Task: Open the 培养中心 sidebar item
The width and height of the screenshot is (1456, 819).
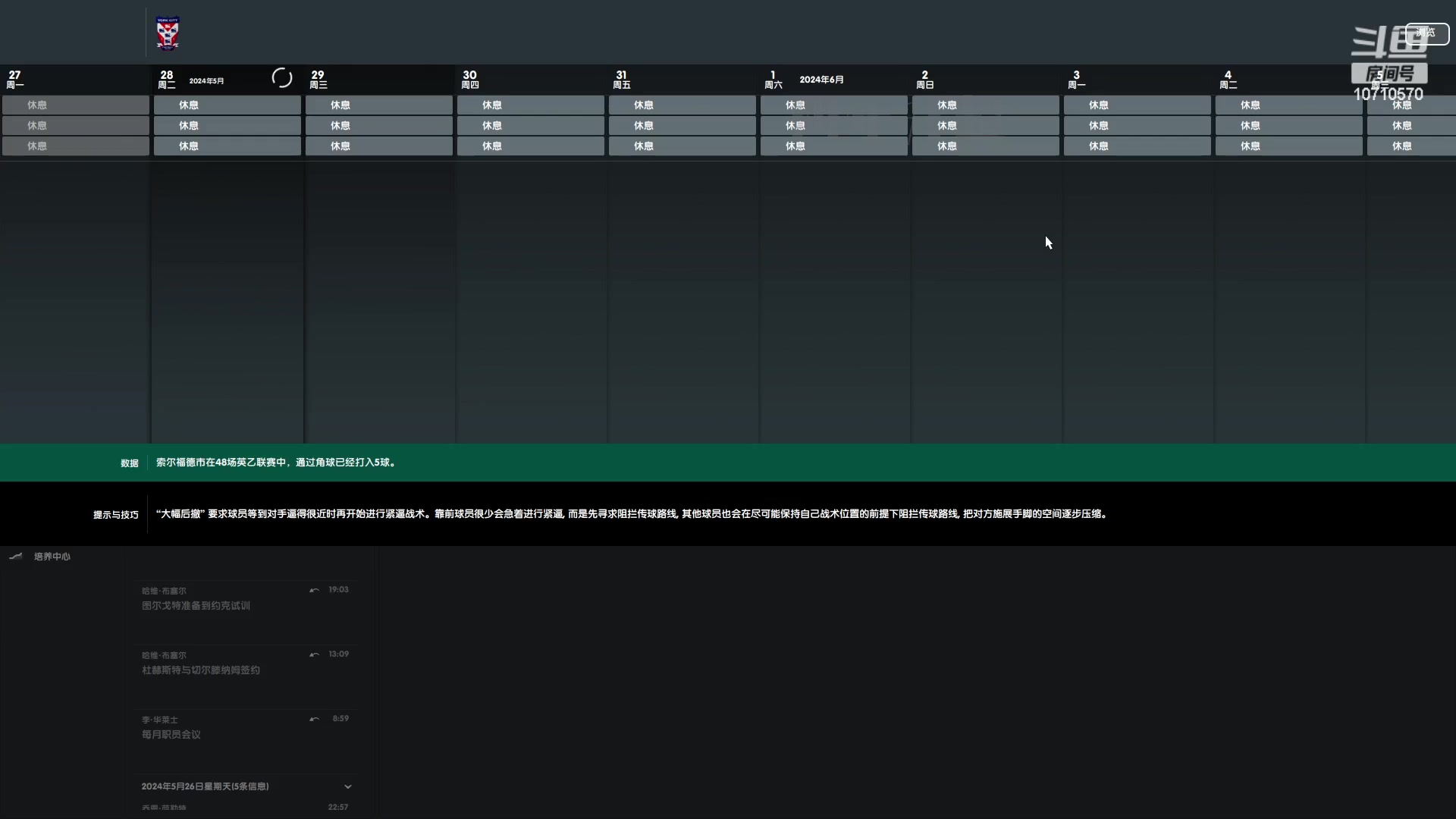Action: [x=52, y=557]
